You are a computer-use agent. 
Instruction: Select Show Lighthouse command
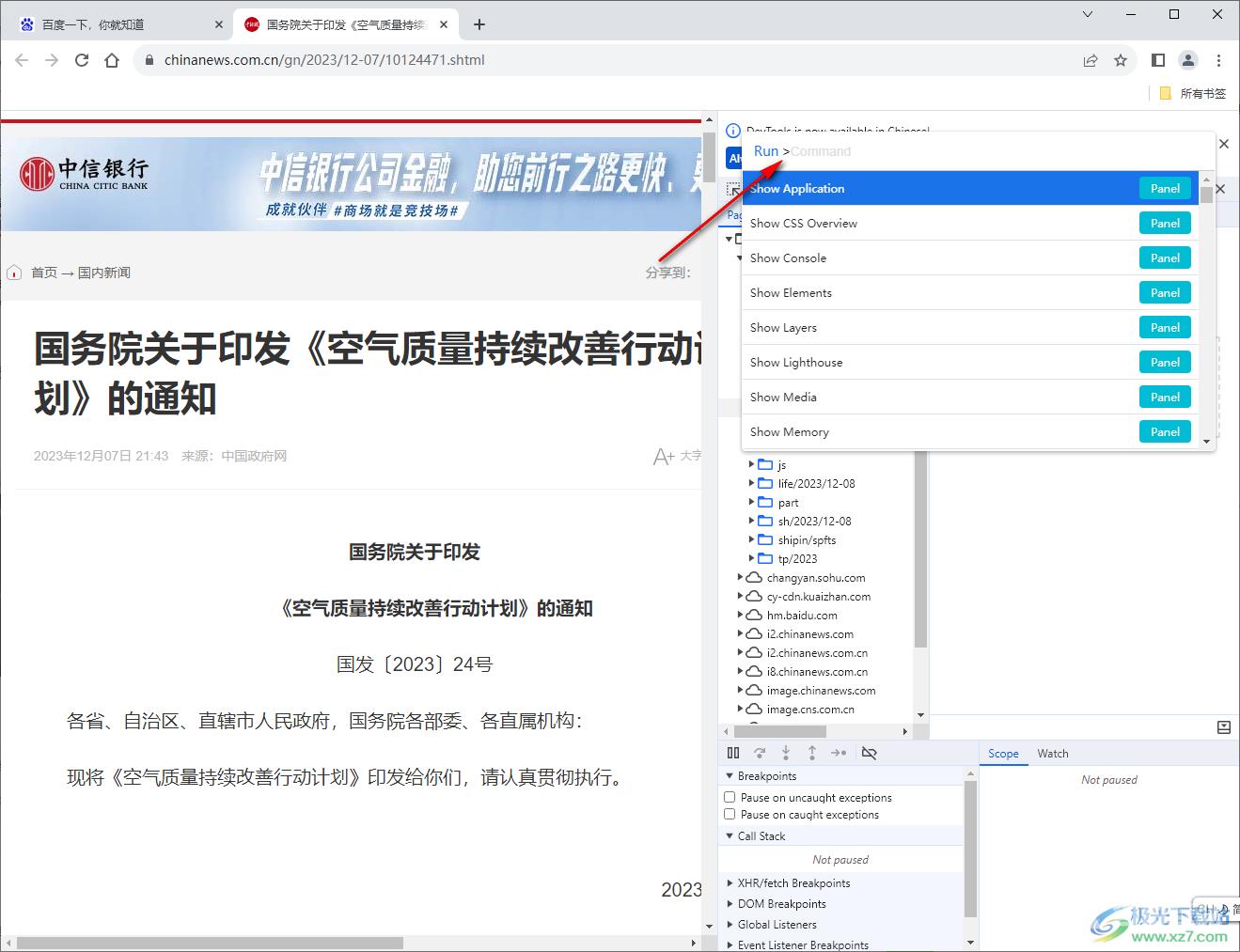point(970,362)
